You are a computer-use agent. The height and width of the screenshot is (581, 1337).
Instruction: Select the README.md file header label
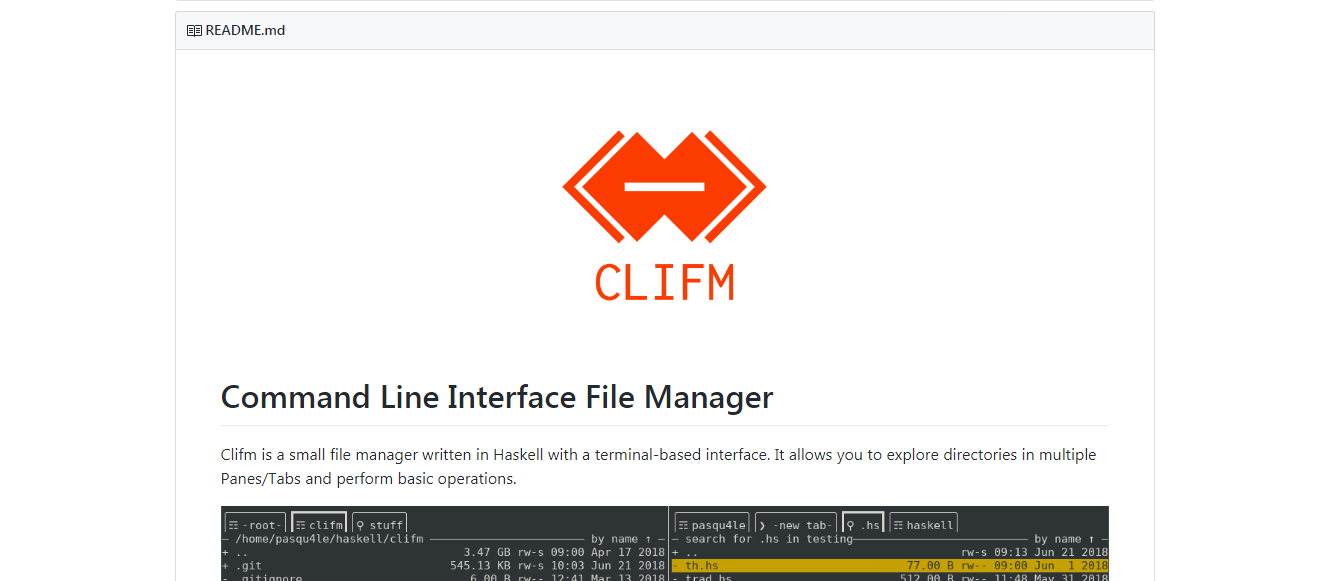245,31
